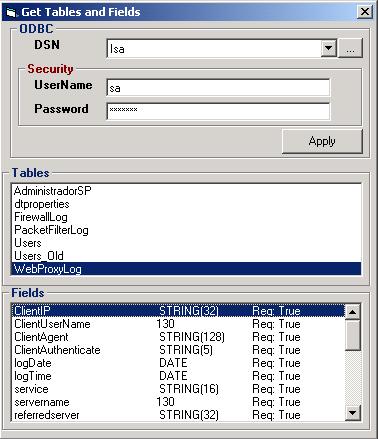Open the DSN dropdown arrow
Viewport: 378px width, 439px height.
coord(329,49)
